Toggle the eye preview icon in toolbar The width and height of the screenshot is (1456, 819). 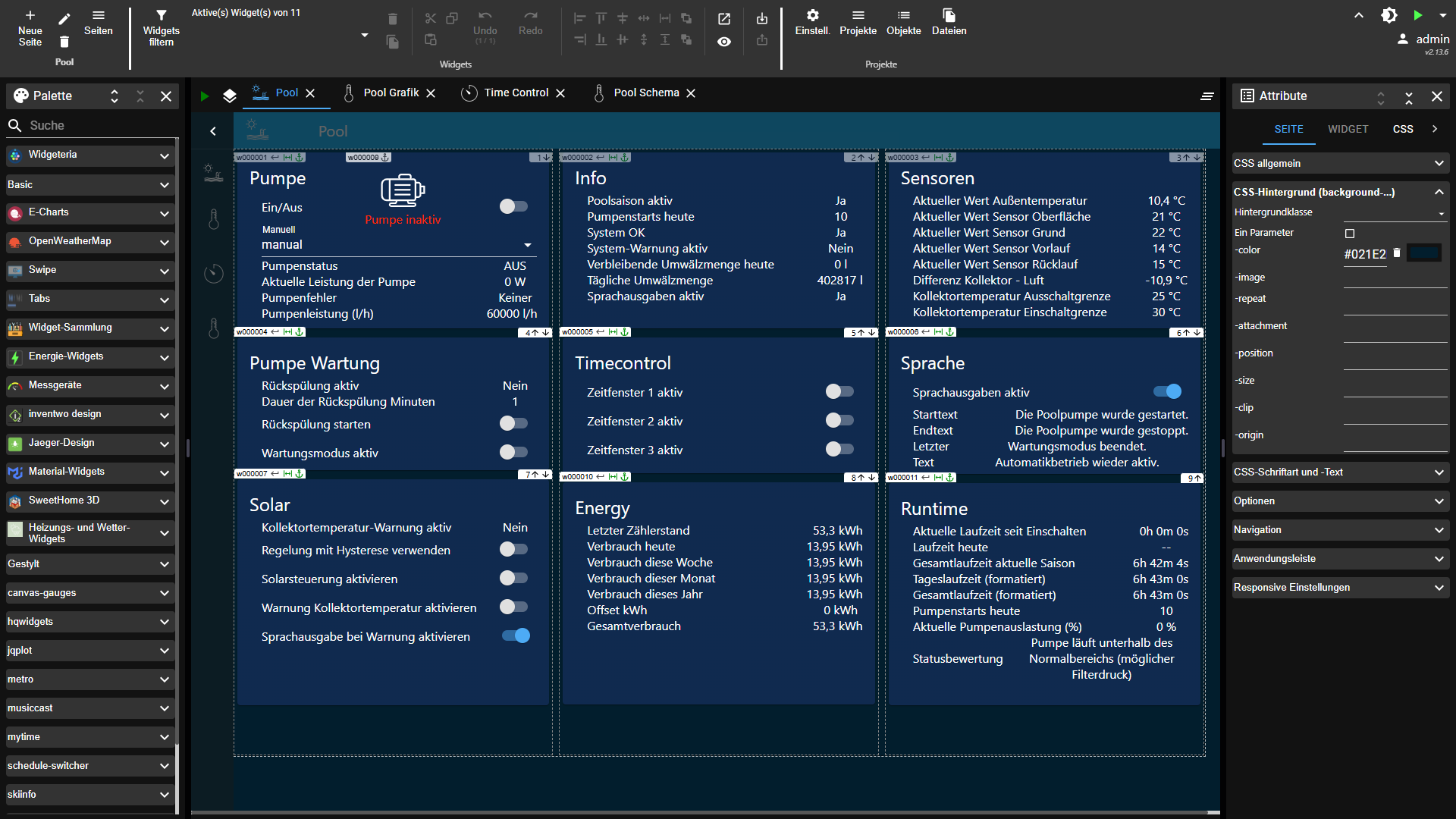724,42
